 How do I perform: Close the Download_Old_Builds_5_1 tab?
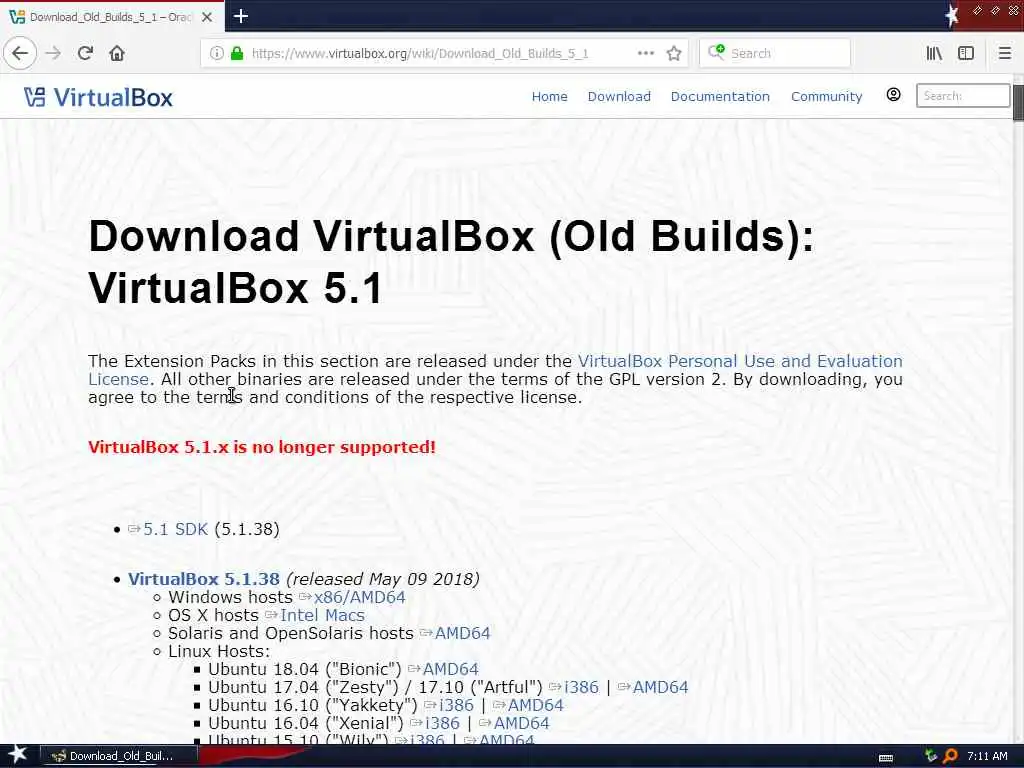pyautogui.click(x=207, y=17)
